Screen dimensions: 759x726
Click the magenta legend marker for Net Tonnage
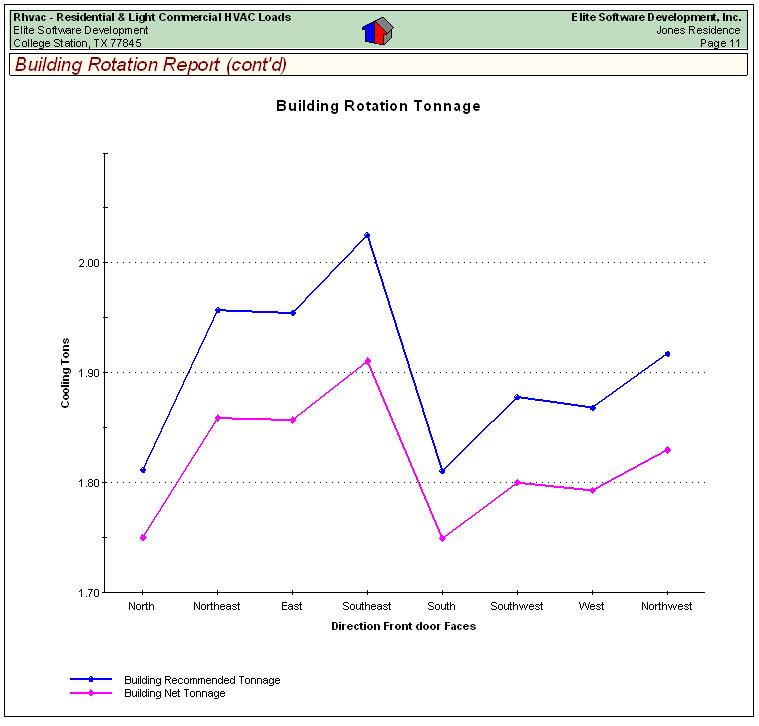(x=91, y=693)
